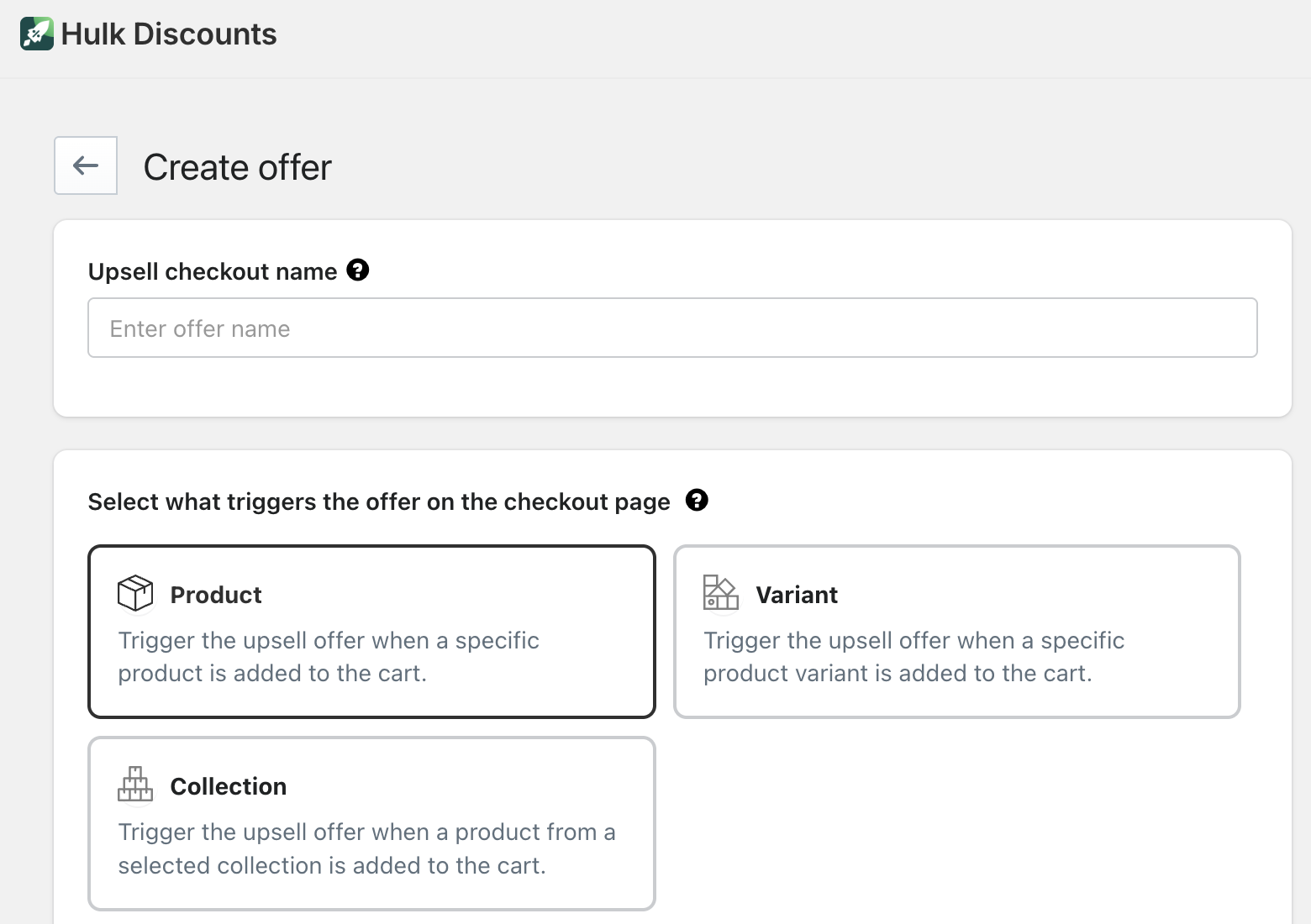Select the Product trigger title

pyautogui.click(x=216, y=595)
